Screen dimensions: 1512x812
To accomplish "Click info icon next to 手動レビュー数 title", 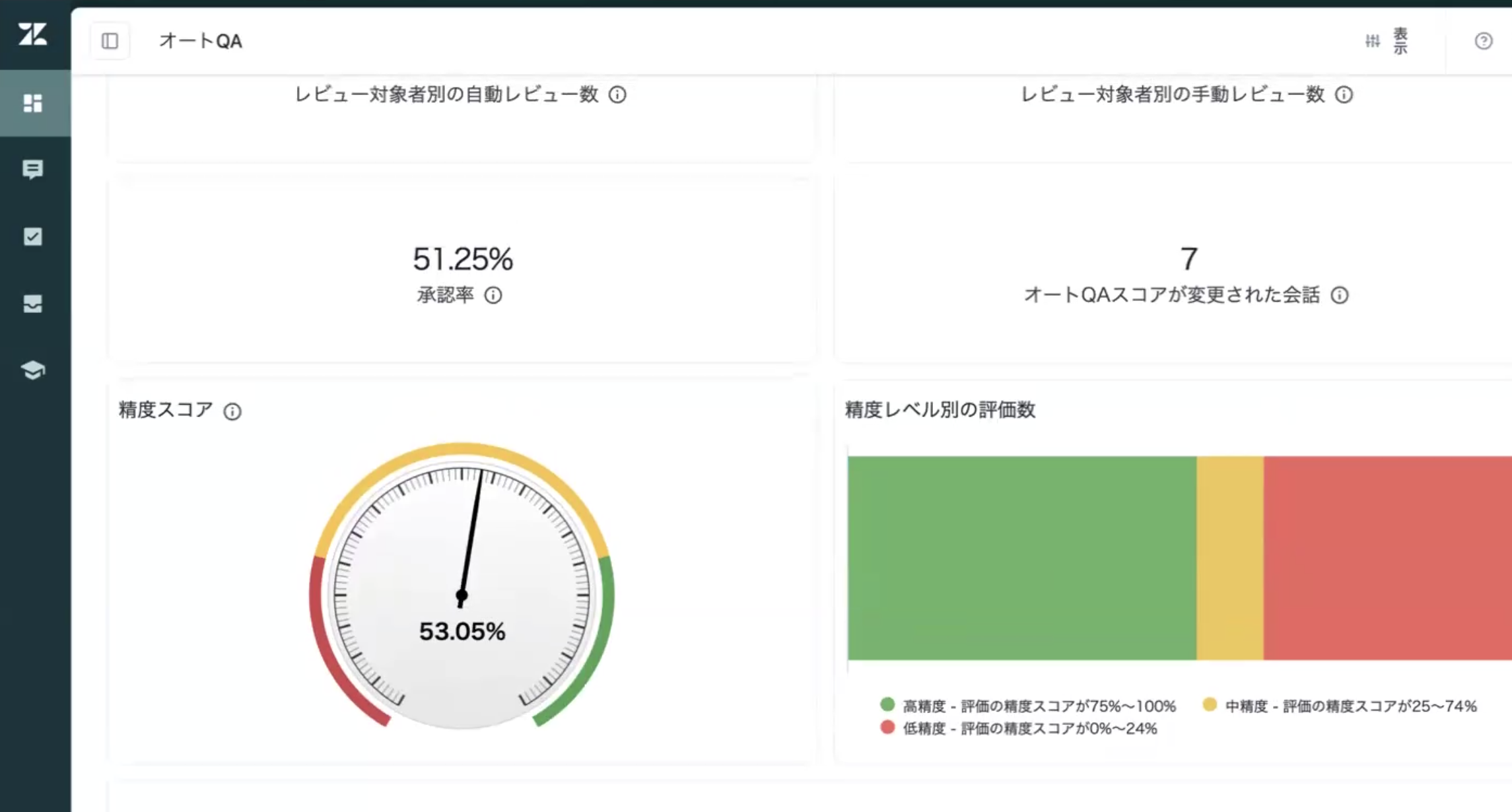I will (x=1344, y=95).
